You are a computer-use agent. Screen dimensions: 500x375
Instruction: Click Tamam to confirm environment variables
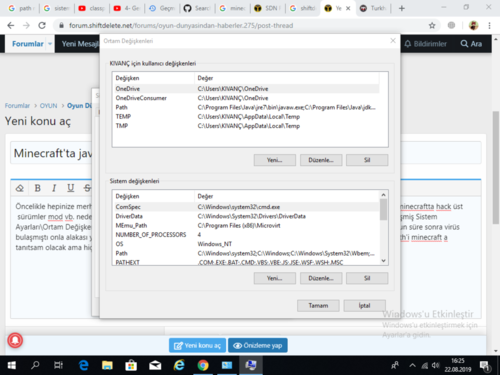pos(318,306)
